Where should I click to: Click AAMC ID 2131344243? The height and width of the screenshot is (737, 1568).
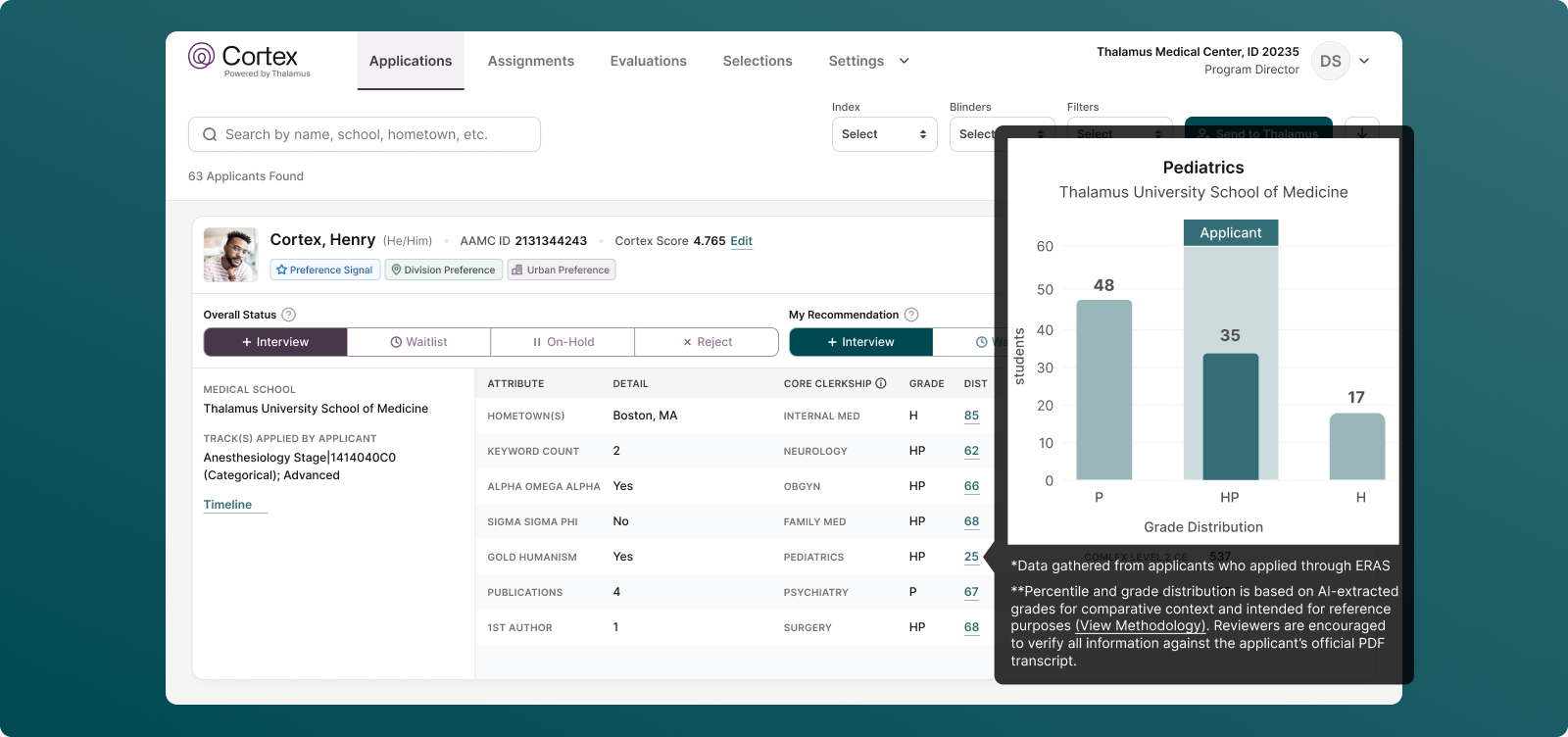point(523,241)
